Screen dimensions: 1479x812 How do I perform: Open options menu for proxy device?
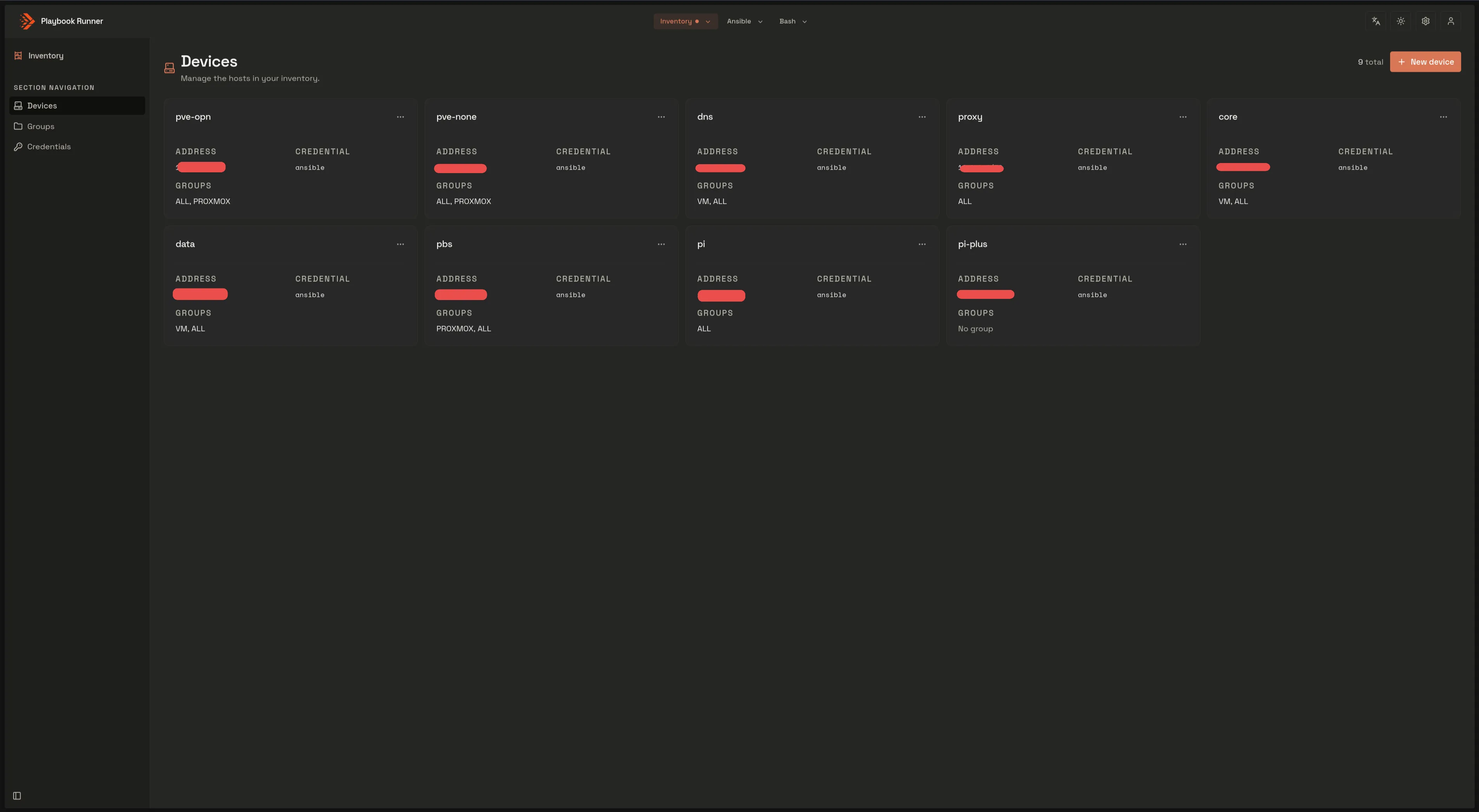(x=1183, y=117)
